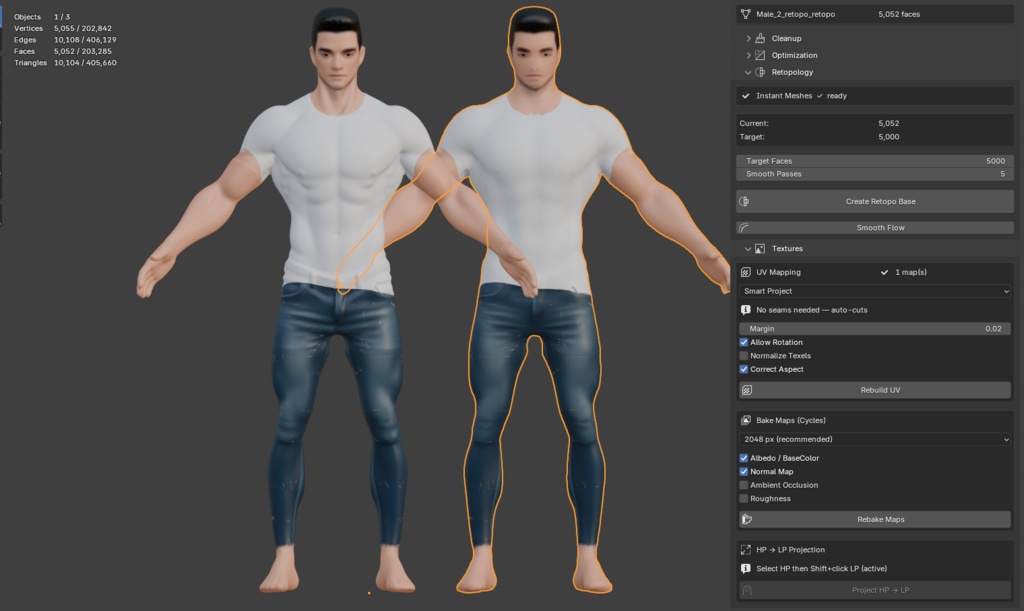
Task: Click the Instant Meshes checkmark icon
Action: coord(746,96)
